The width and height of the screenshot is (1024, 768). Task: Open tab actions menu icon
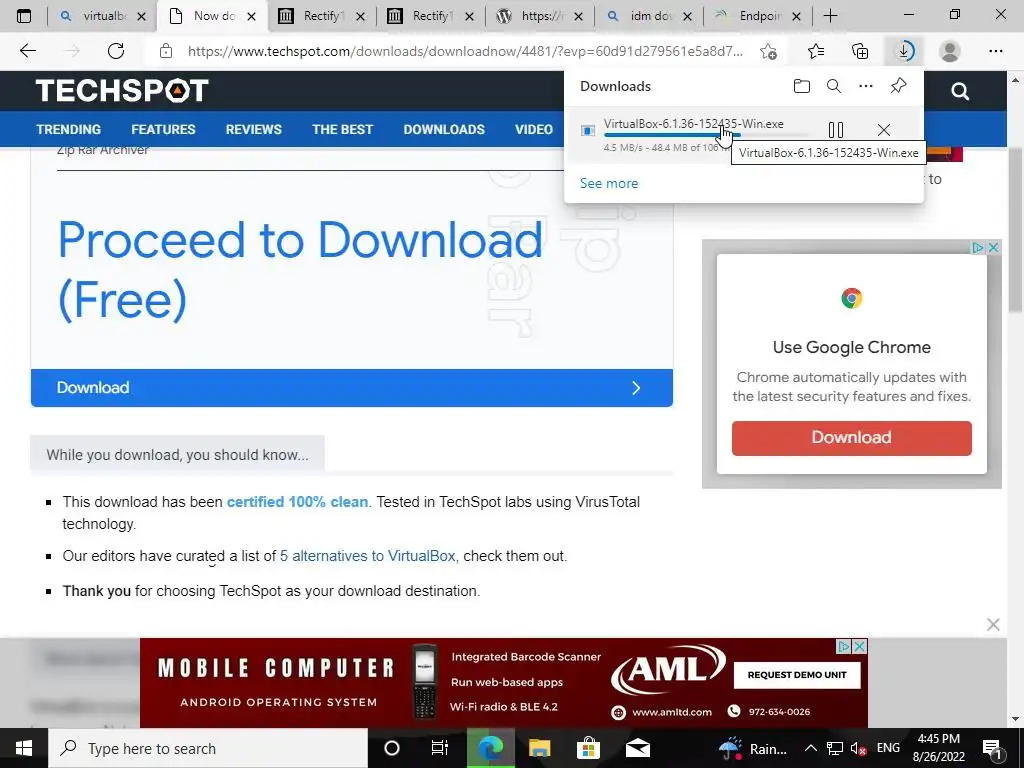pos(24,16)
